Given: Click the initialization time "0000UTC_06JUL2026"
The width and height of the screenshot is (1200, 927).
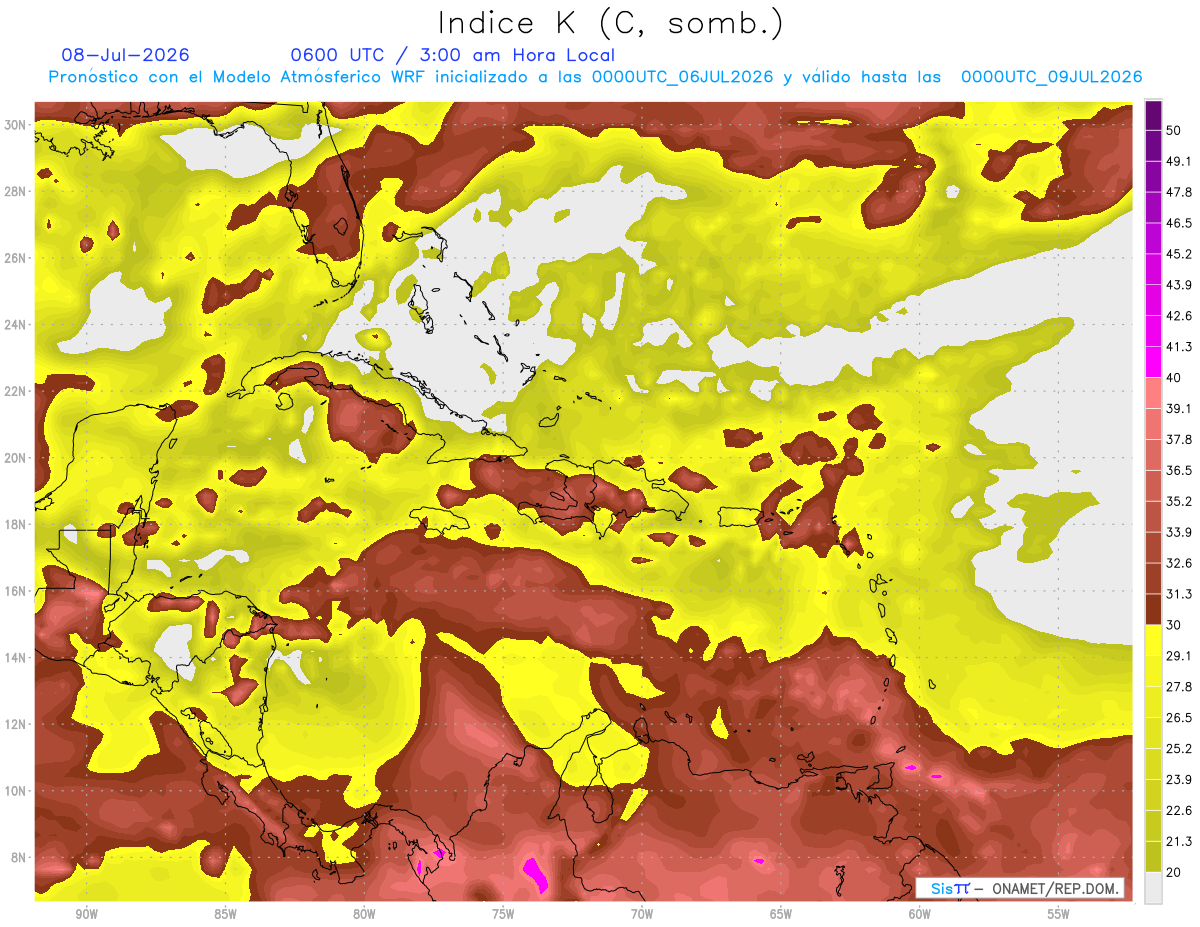Looking at the screenshot, I should coord(683,77).
